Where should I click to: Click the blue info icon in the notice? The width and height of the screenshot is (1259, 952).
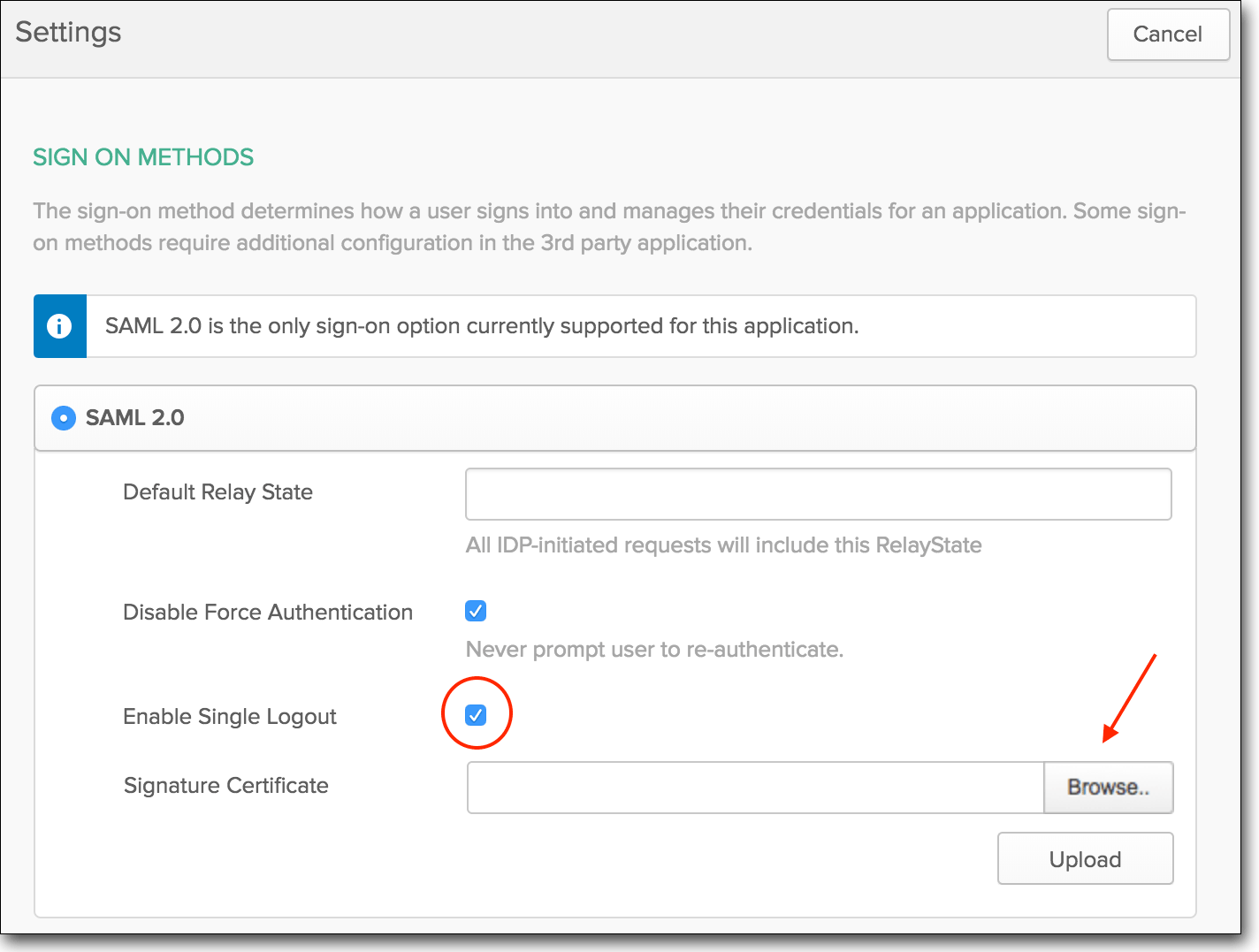[59, 326]
